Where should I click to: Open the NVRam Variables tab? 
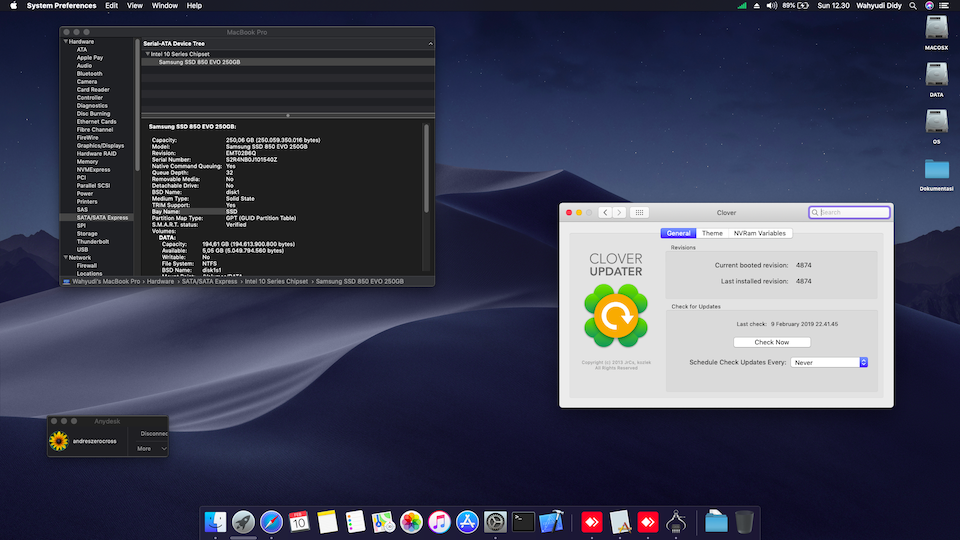coord(759,233)
